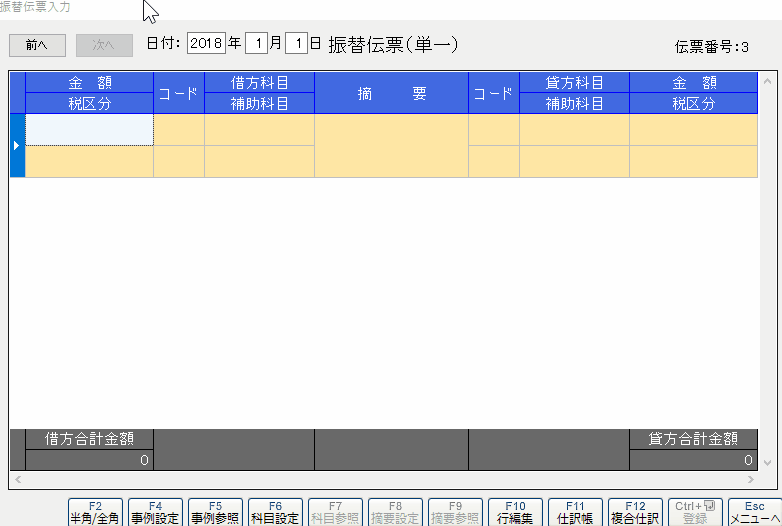Click vertical scrollbar down arrow

coord(766,460)
